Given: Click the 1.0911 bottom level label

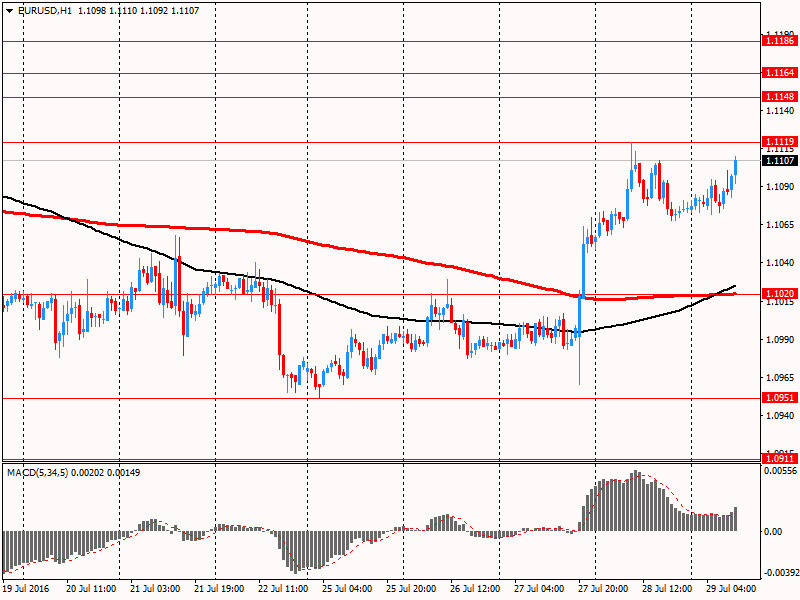Looking at the screenshot, I should click(779, 459).
